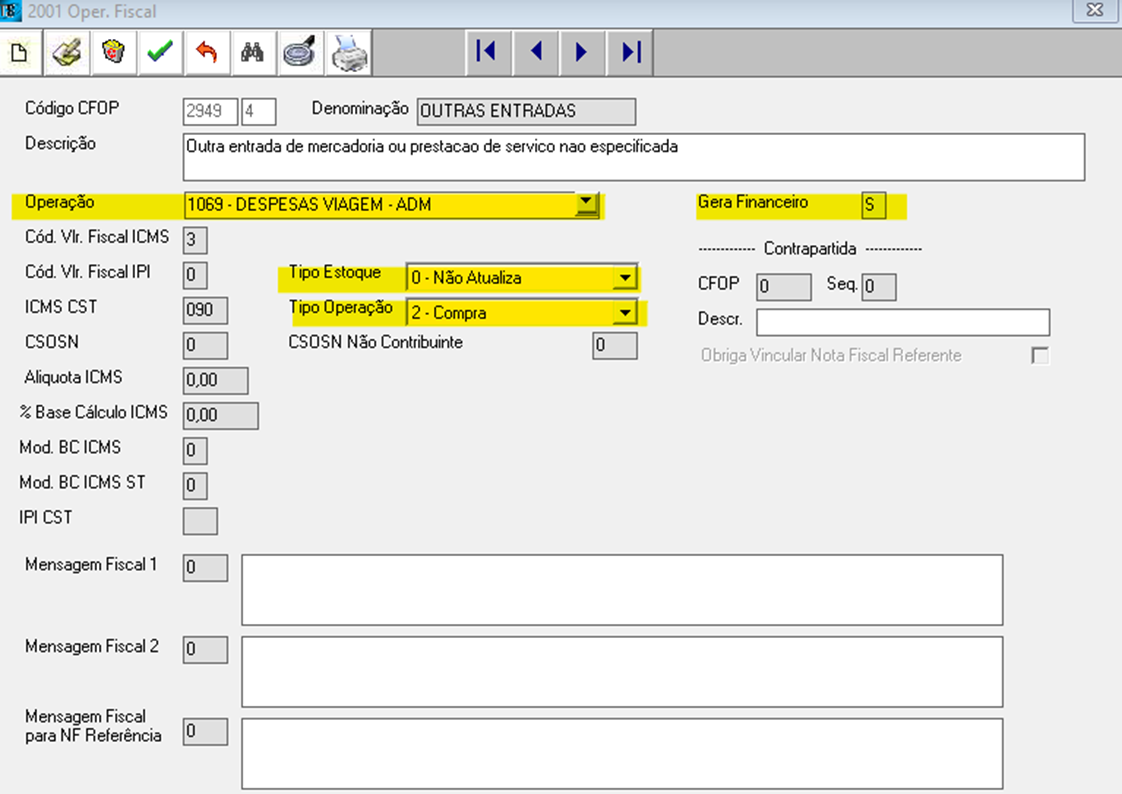This screenshot has height=794, width=1122.
Task: Click the Mod. BC ICMS field
Action: [x=195, y=451]
